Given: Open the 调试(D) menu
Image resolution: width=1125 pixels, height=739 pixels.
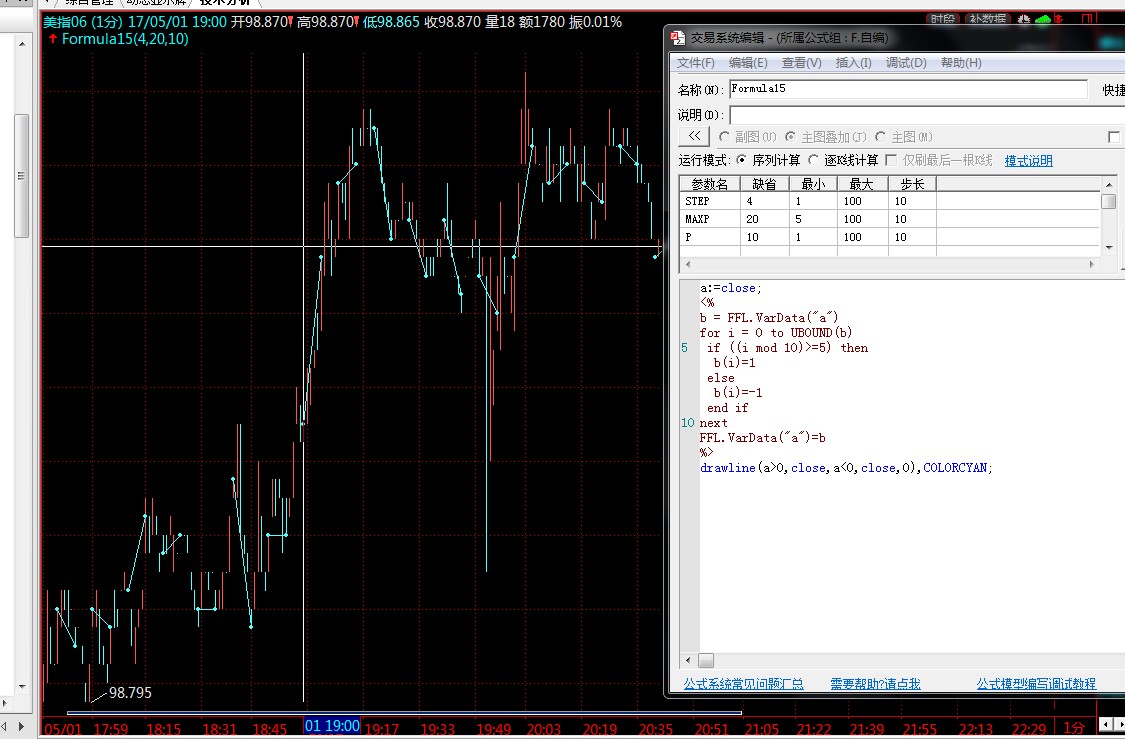Looking at the screenshot, I should 906,63.
